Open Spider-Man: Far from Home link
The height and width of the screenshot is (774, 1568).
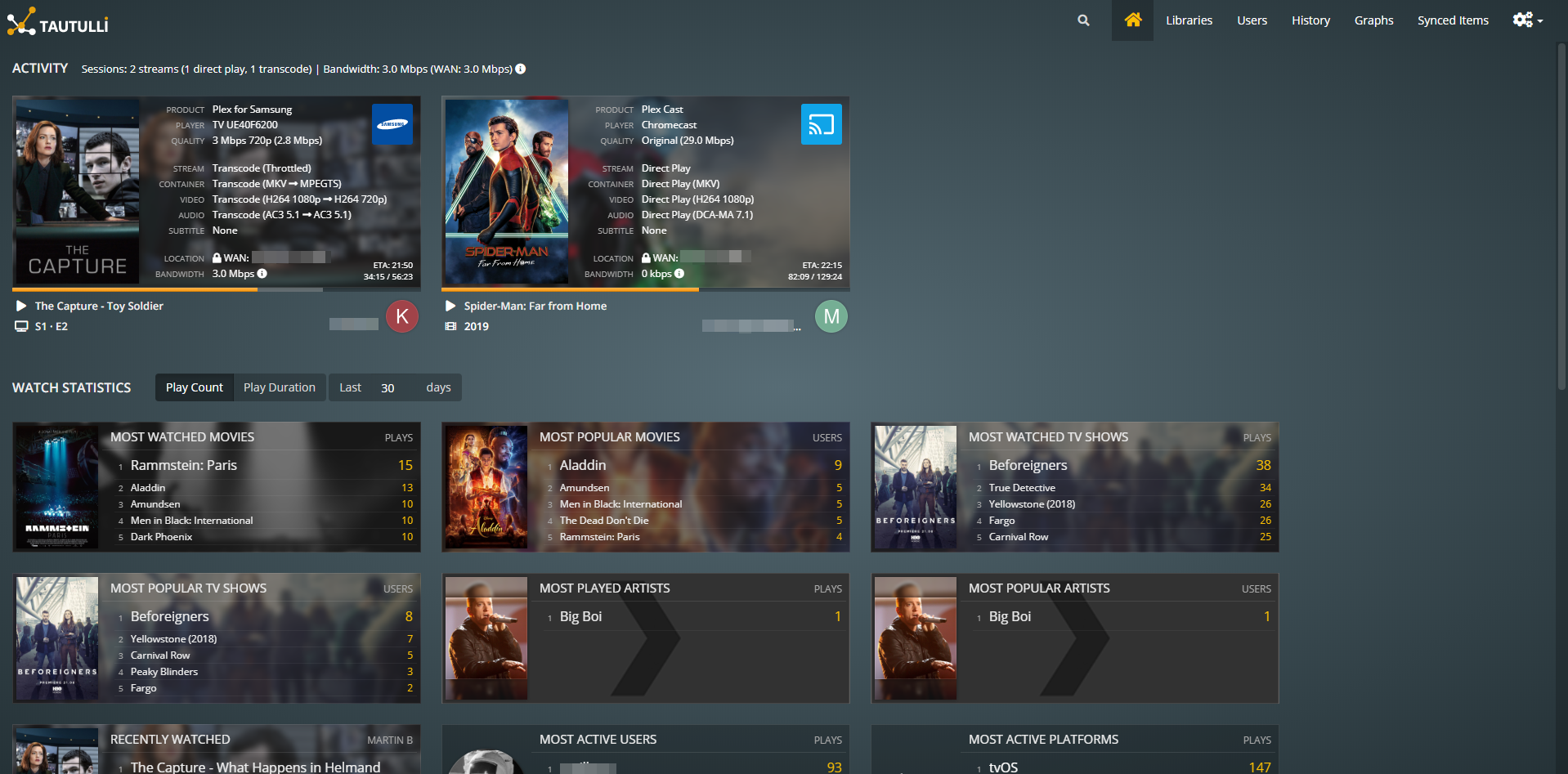point(535,306)
